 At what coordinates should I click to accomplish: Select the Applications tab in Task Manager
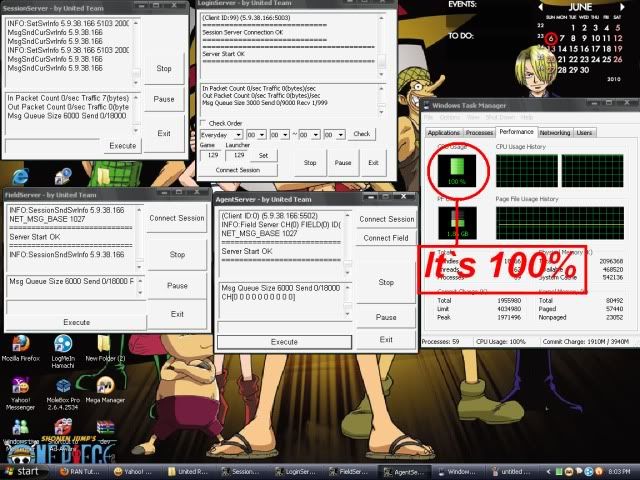(443, 132)
